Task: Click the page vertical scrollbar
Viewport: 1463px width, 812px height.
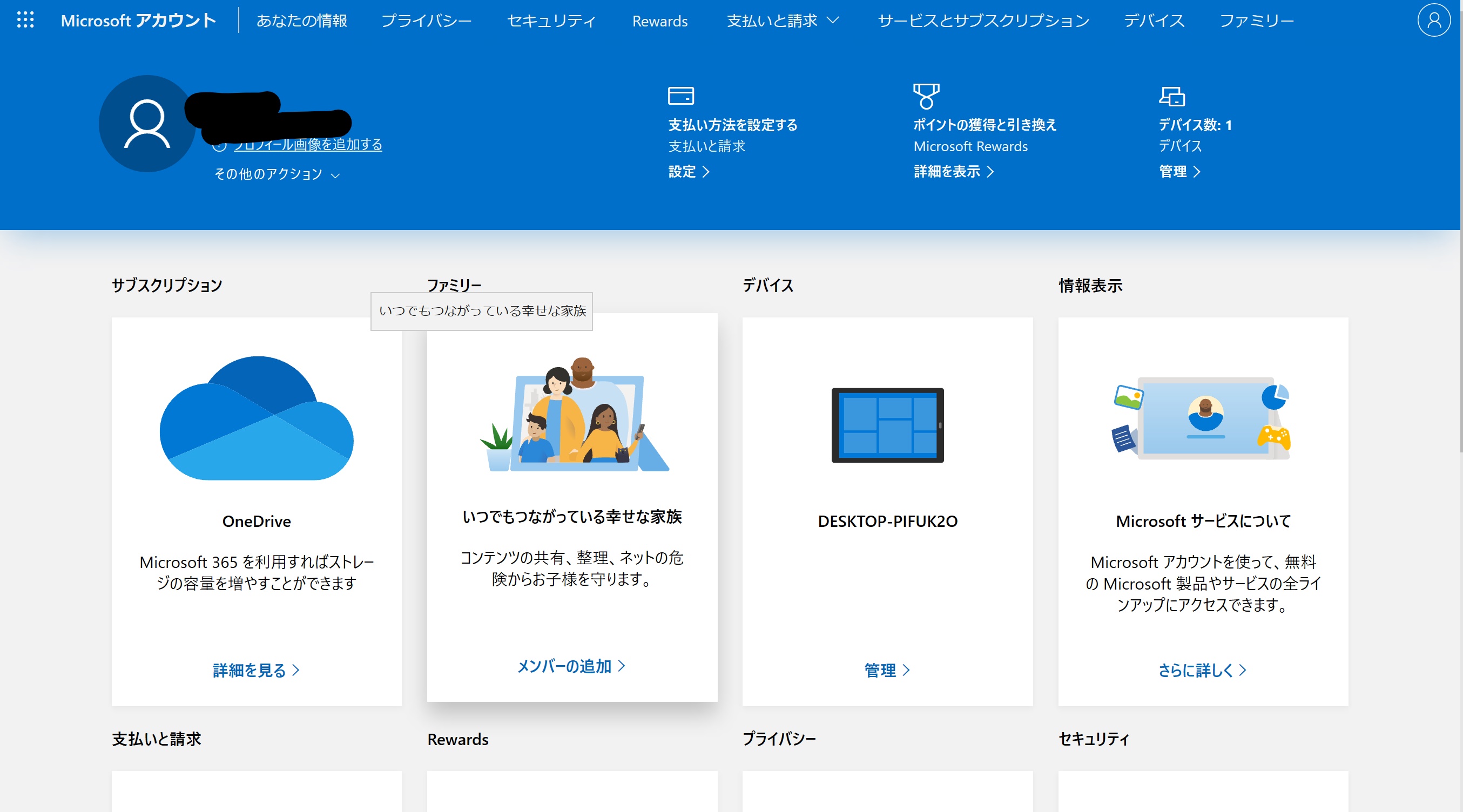Action: pos(1461,227)
